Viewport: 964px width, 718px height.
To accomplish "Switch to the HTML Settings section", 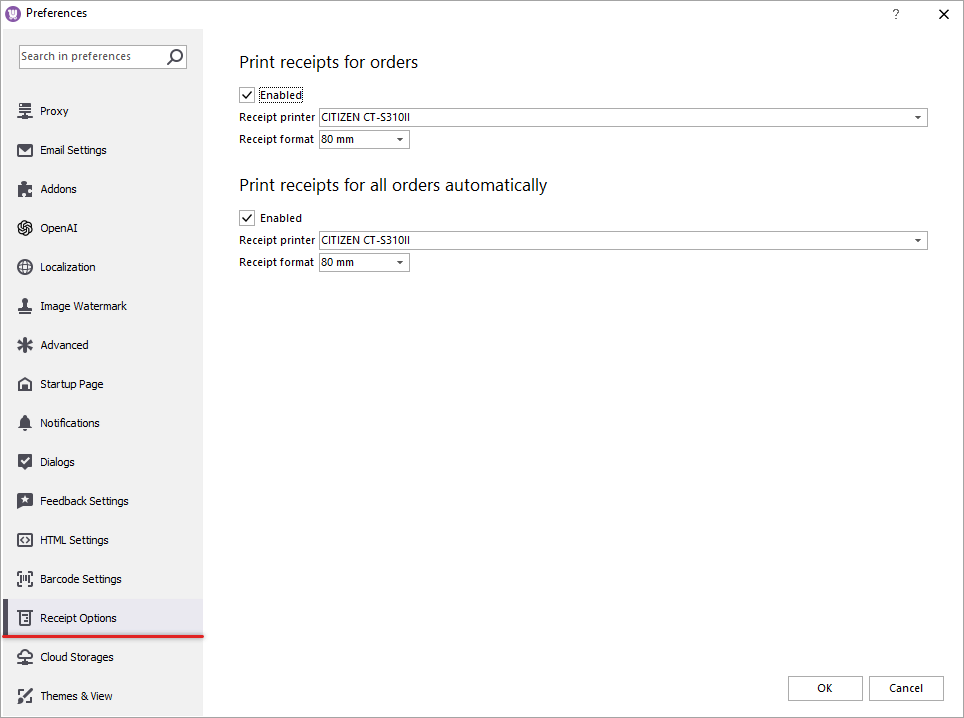I will coord(74,540).
